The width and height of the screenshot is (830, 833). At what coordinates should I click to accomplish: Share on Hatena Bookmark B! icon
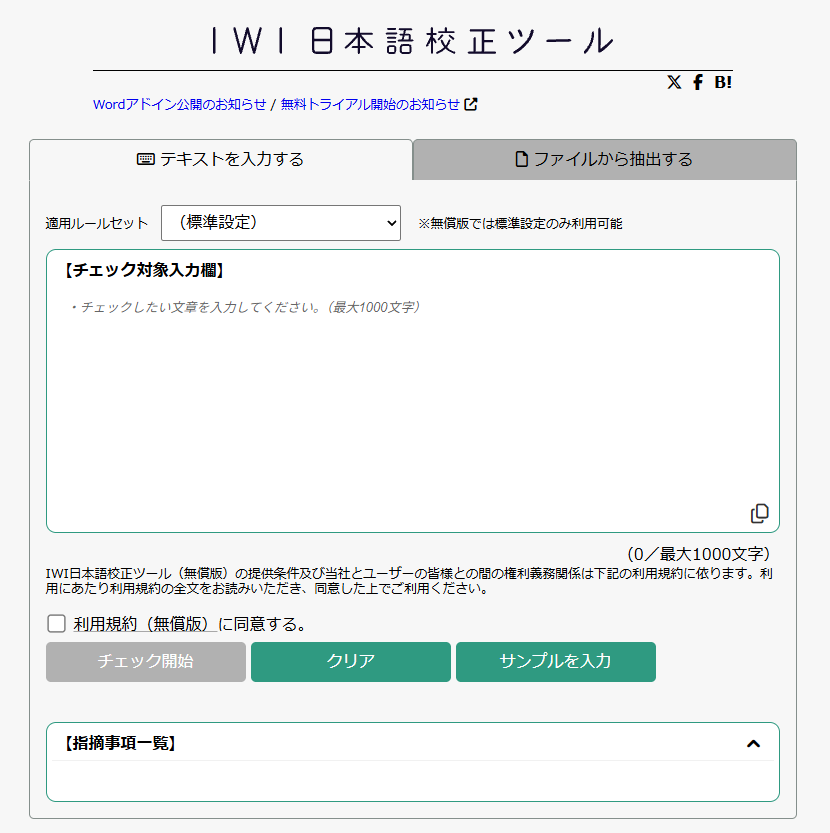[x=723, y=82]
